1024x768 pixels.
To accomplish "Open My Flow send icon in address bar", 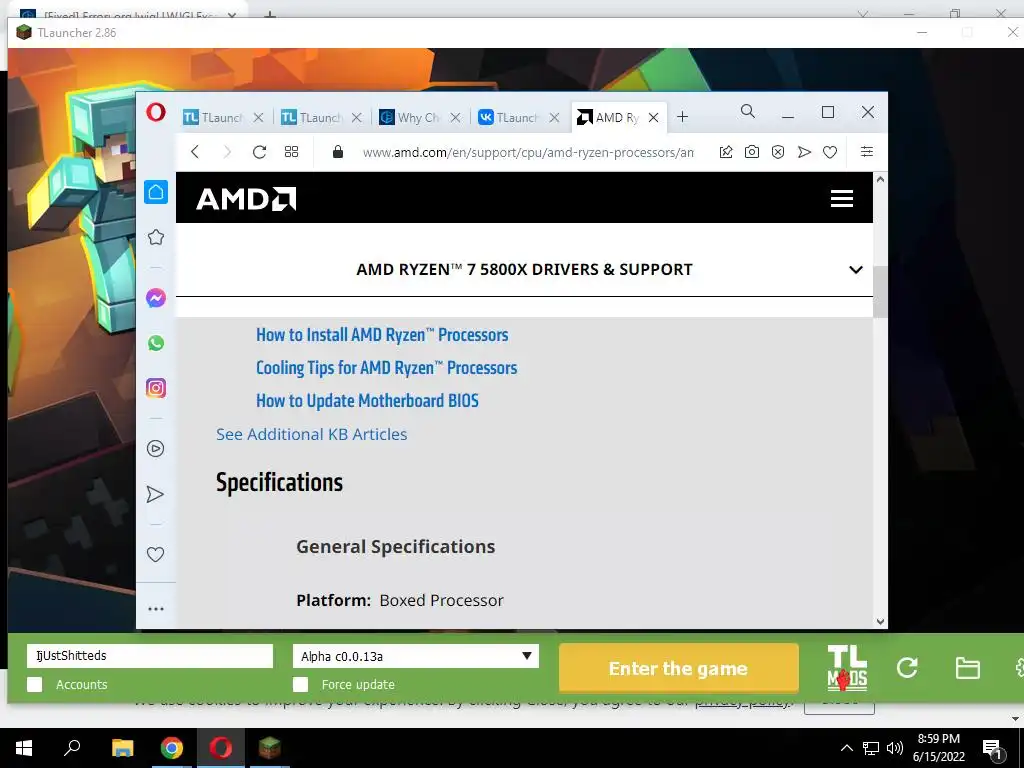I will (804, 152).
